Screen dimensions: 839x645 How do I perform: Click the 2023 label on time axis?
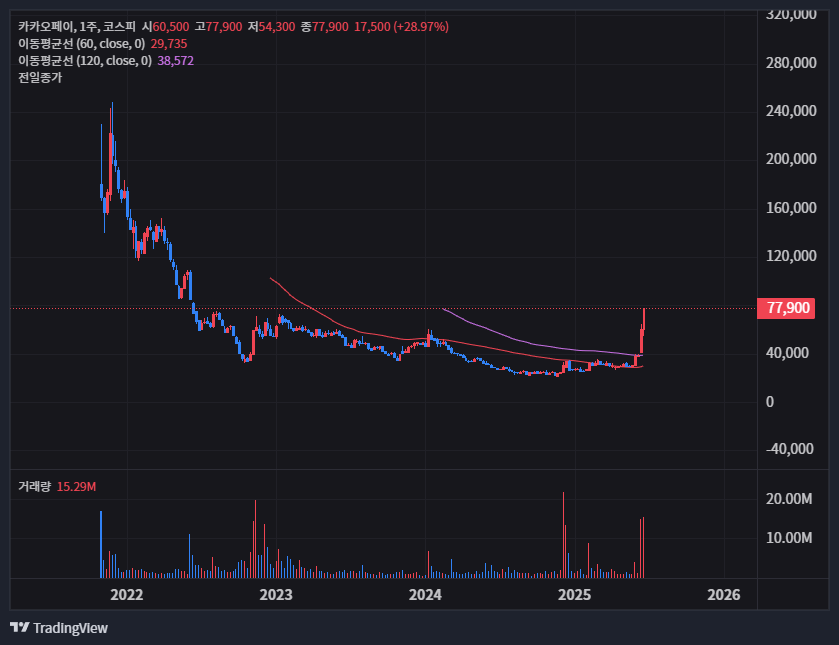coord(276,595)
